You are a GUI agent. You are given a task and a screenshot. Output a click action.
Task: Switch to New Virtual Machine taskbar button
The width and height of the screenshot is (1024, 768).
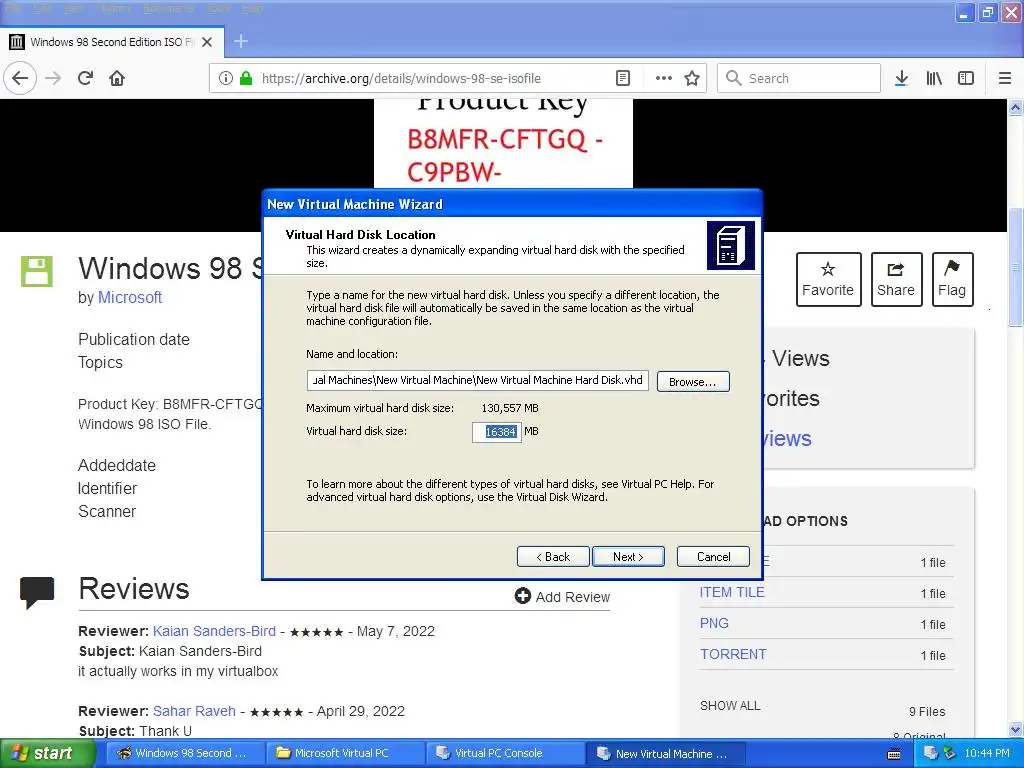(x=665, y=753)
